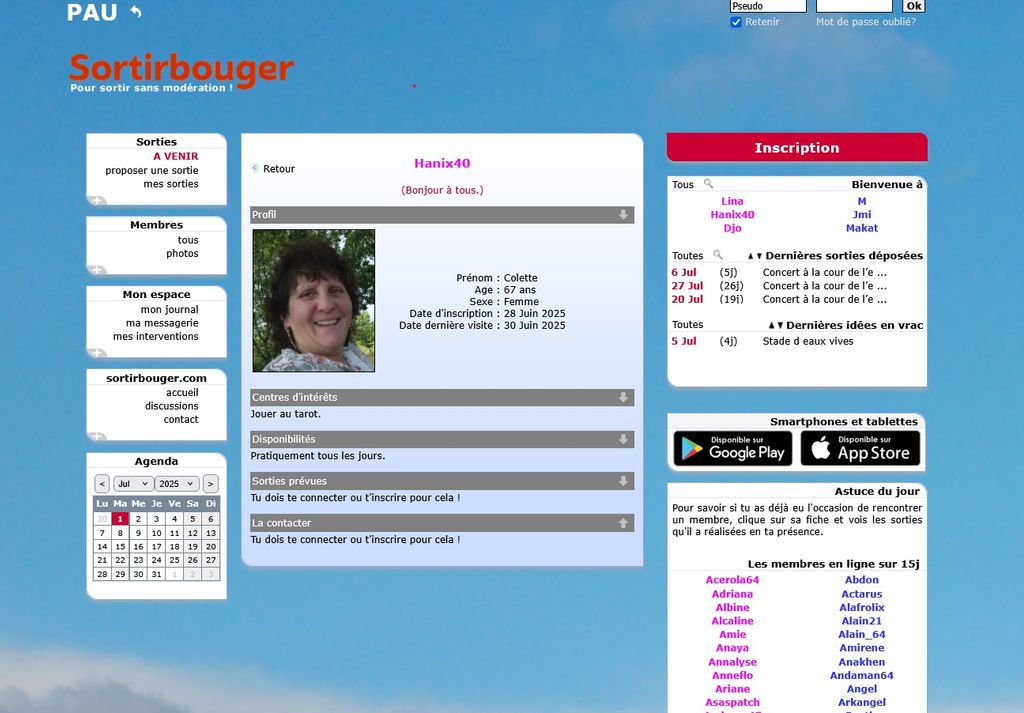Open online member Acerola64
This screenshot has width=1024, height=713.
732,580
